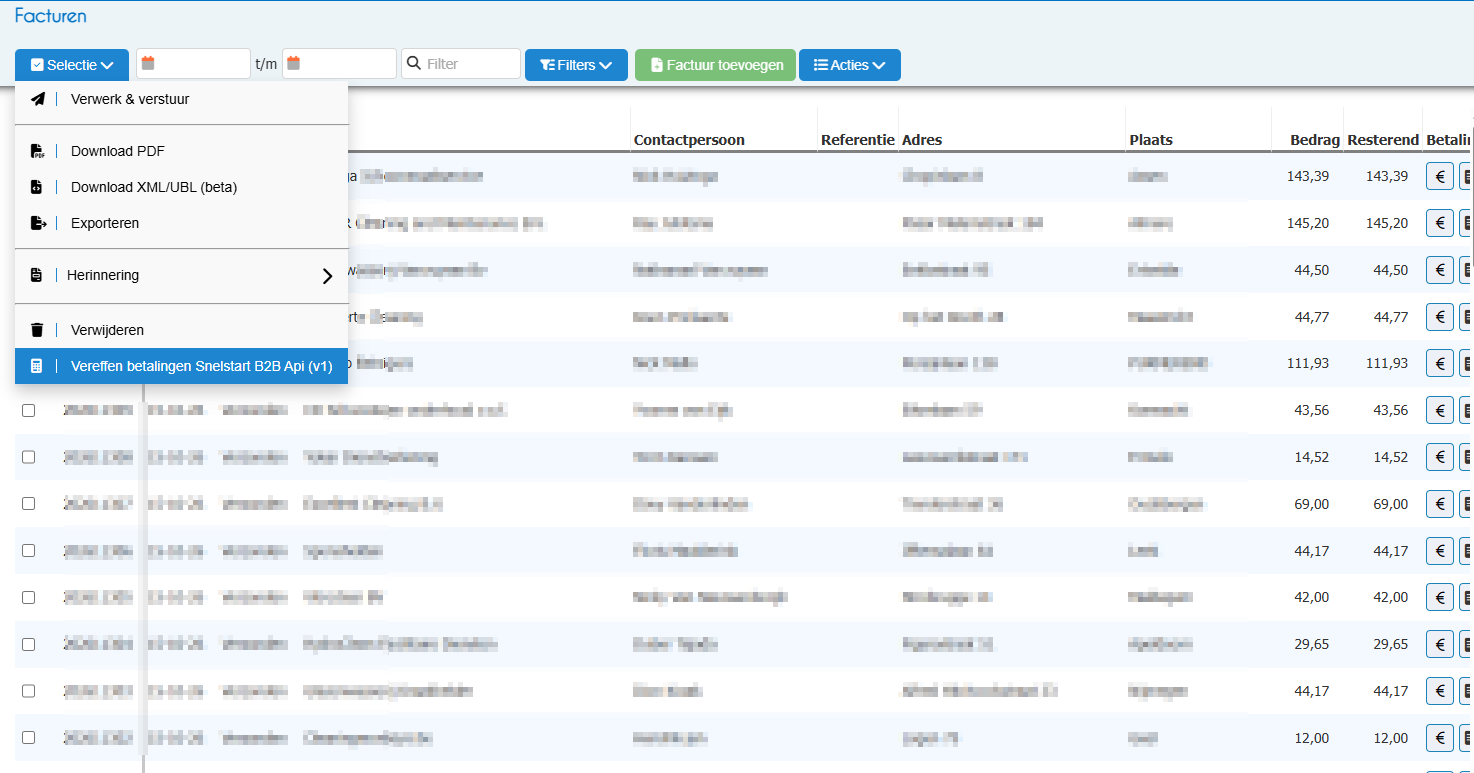Expand the Herinnering submenu
Screen dimensions: 1474x773
[x=181, y=275]
